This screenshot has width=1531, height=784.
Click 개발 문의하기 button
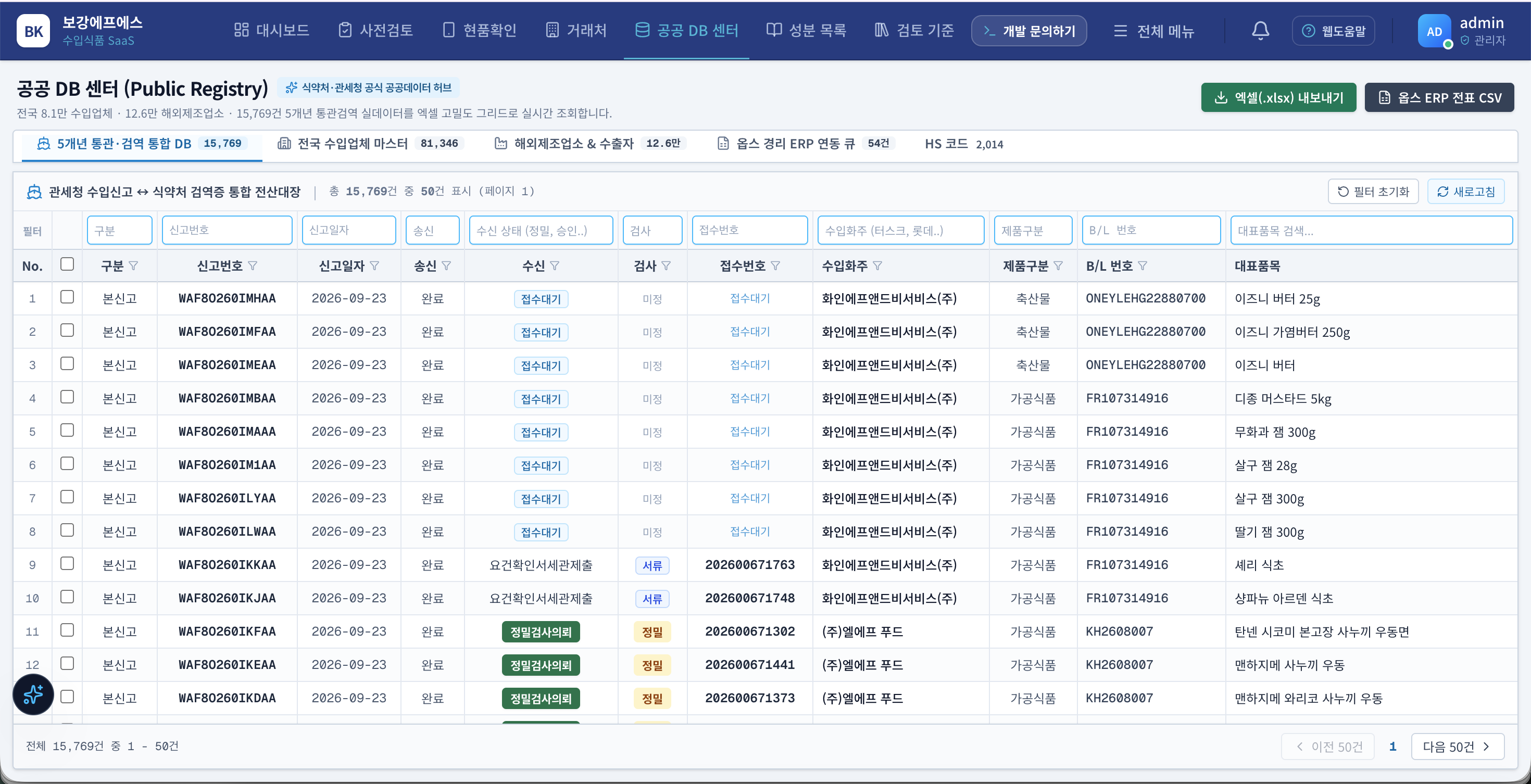point(1029,31)
